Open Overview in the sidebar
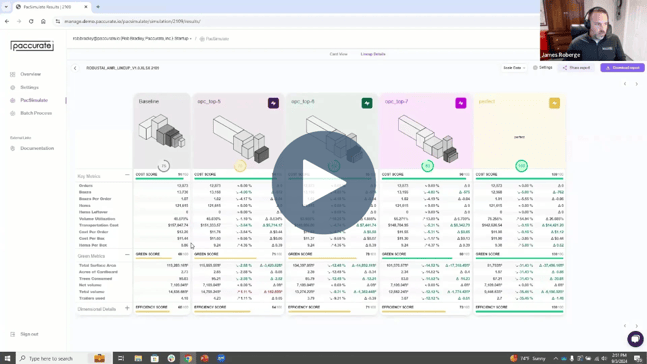Viewport: 647px width, 364px height. point(31,74)
